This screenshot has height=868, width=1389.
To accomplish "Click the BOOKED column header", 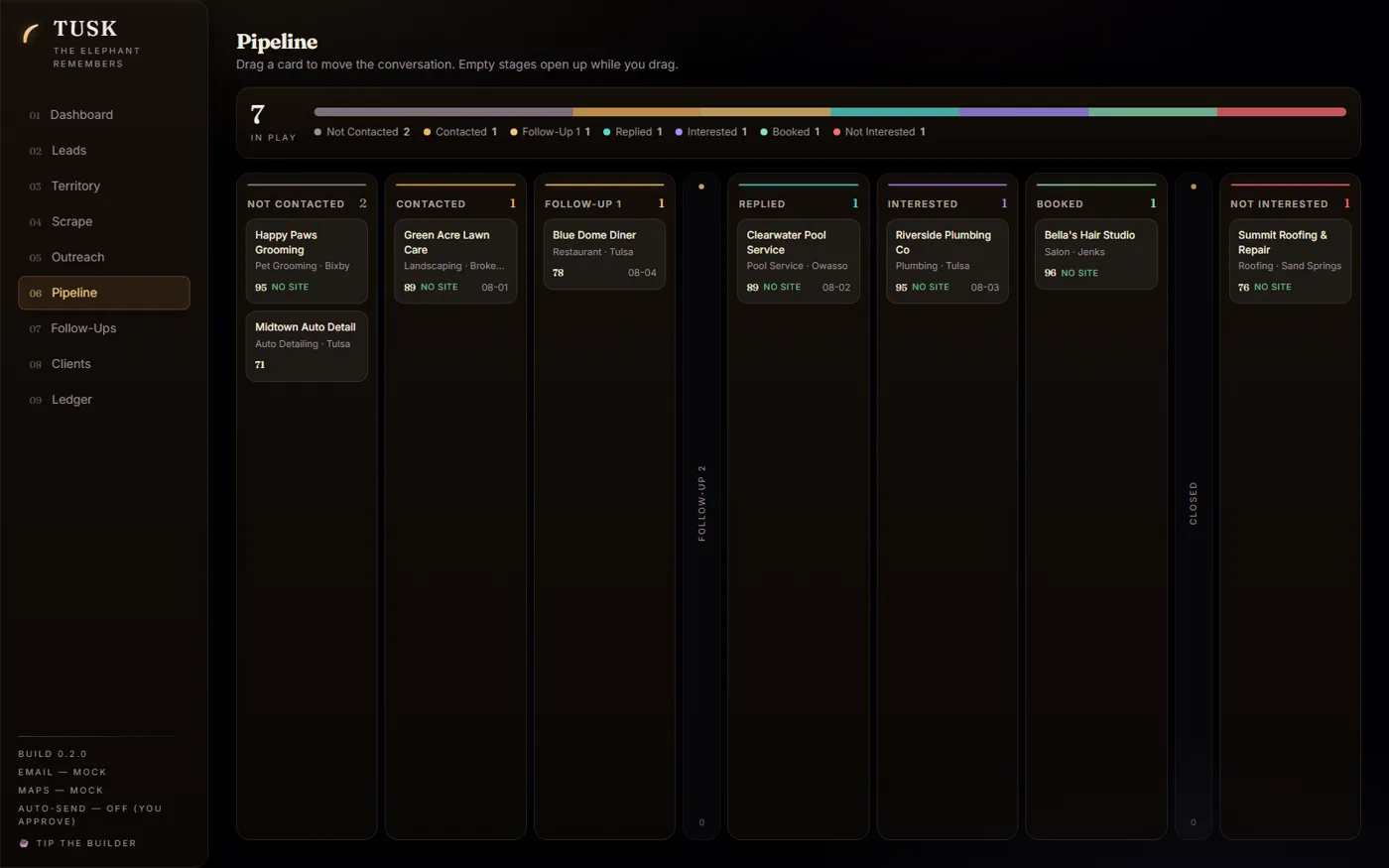I will tap(1096, 203).
